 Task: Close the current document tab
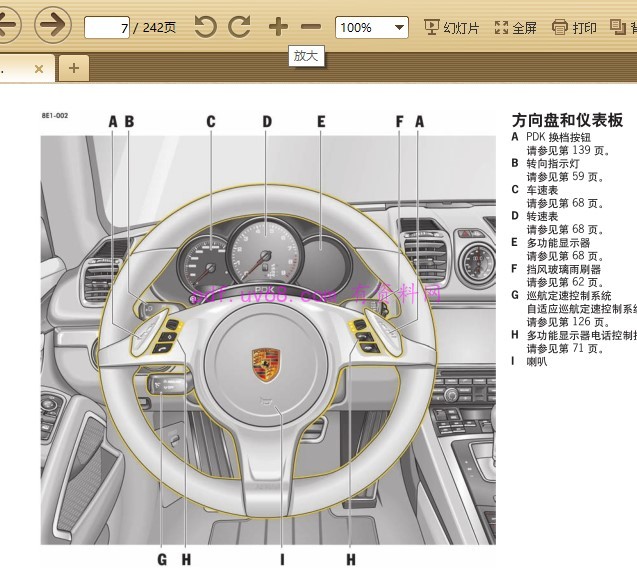[39, 68]
